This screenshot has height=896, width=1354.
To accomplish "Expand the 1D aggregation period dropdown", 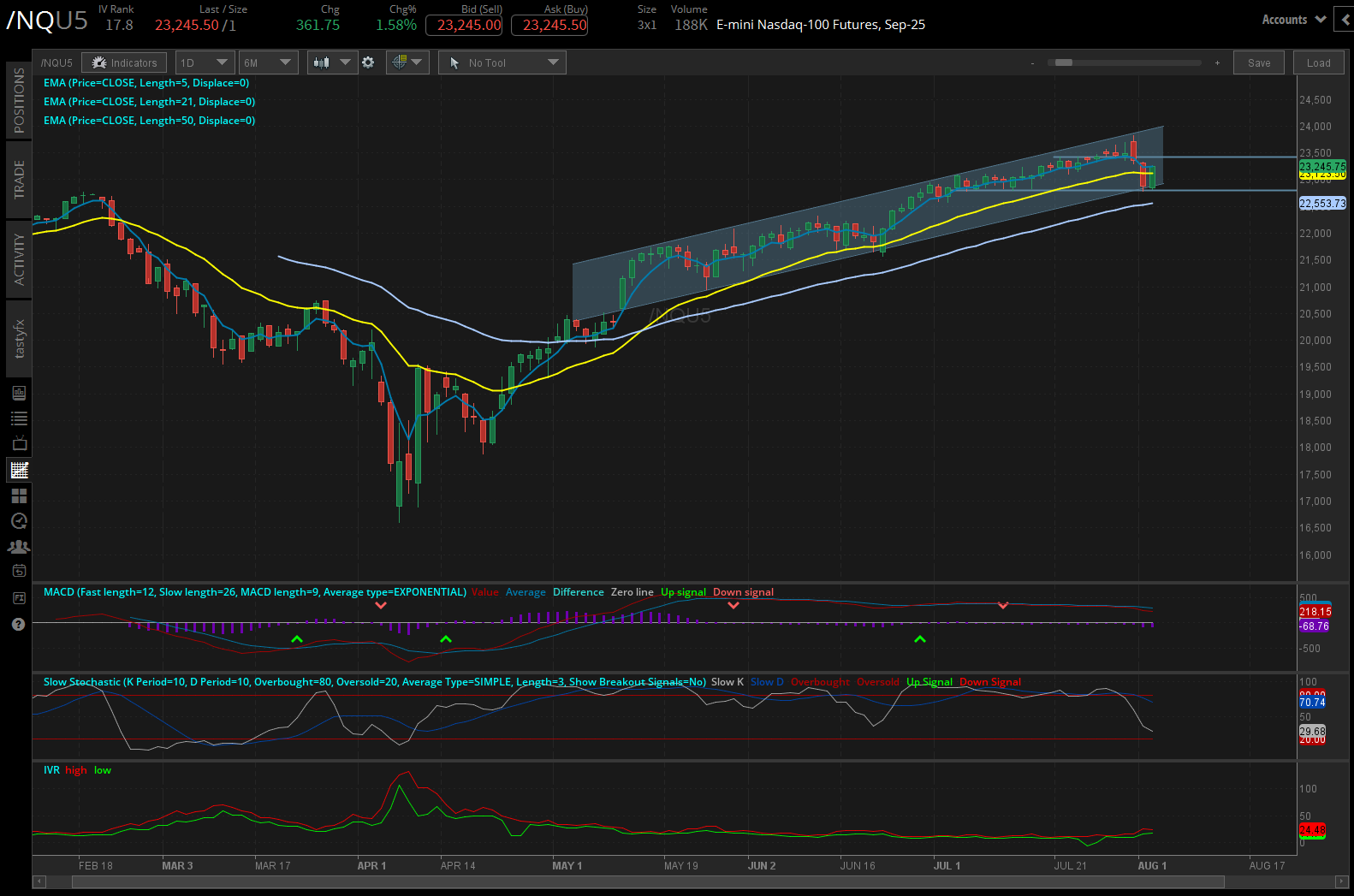I will point(205,62).
